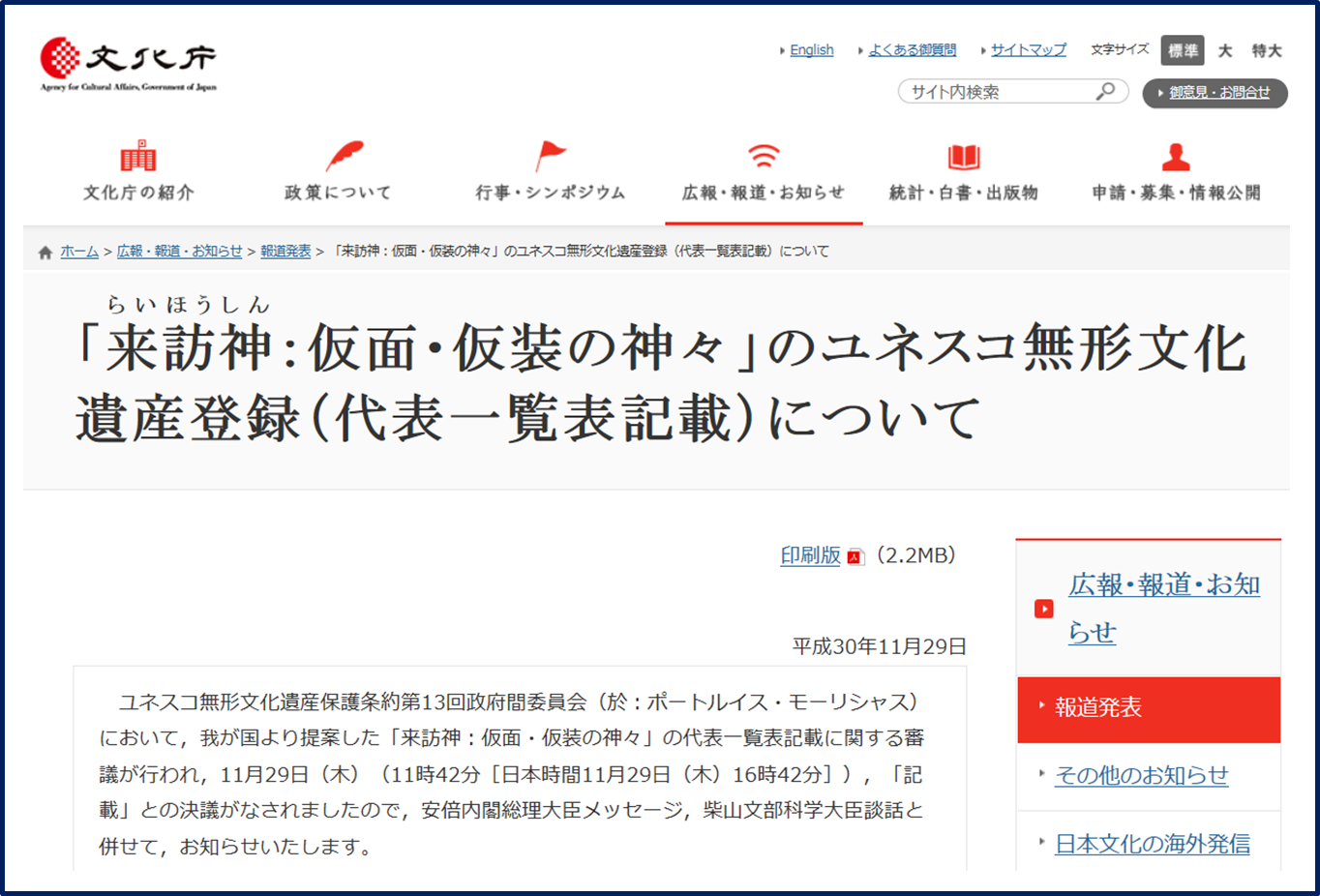This screenshot has width=1320, height=896.
Task: Click the 文化庁 logo
Action: 128,64
